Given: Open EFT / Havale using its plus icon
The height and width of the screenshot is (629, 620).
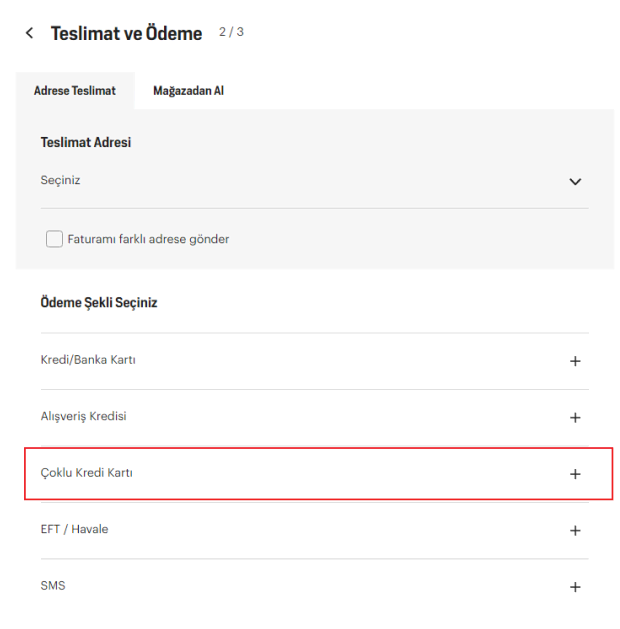Looking at the screenshot, I should (x=575, y=530).
